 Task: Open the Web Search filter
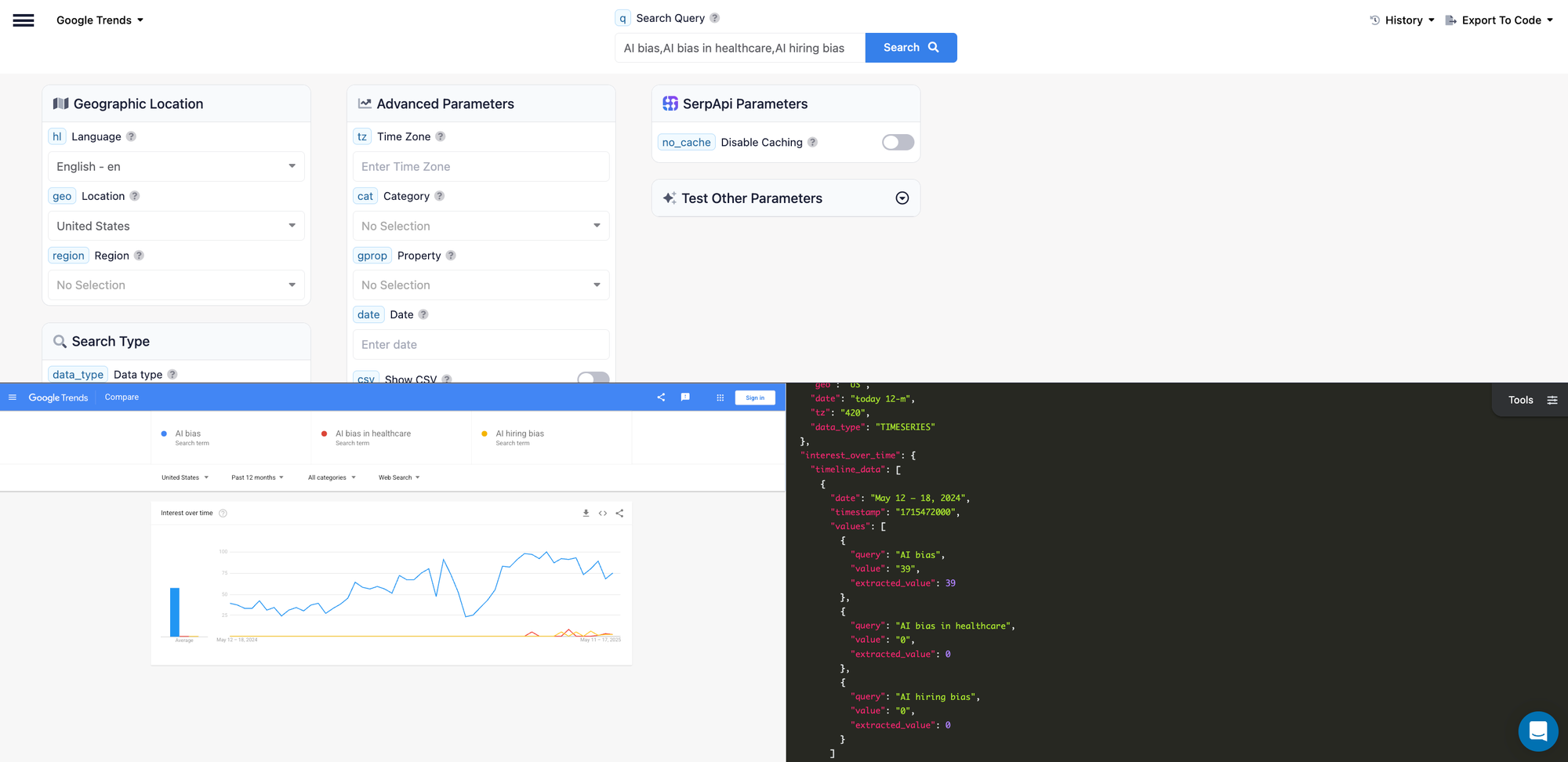[399, 477]
